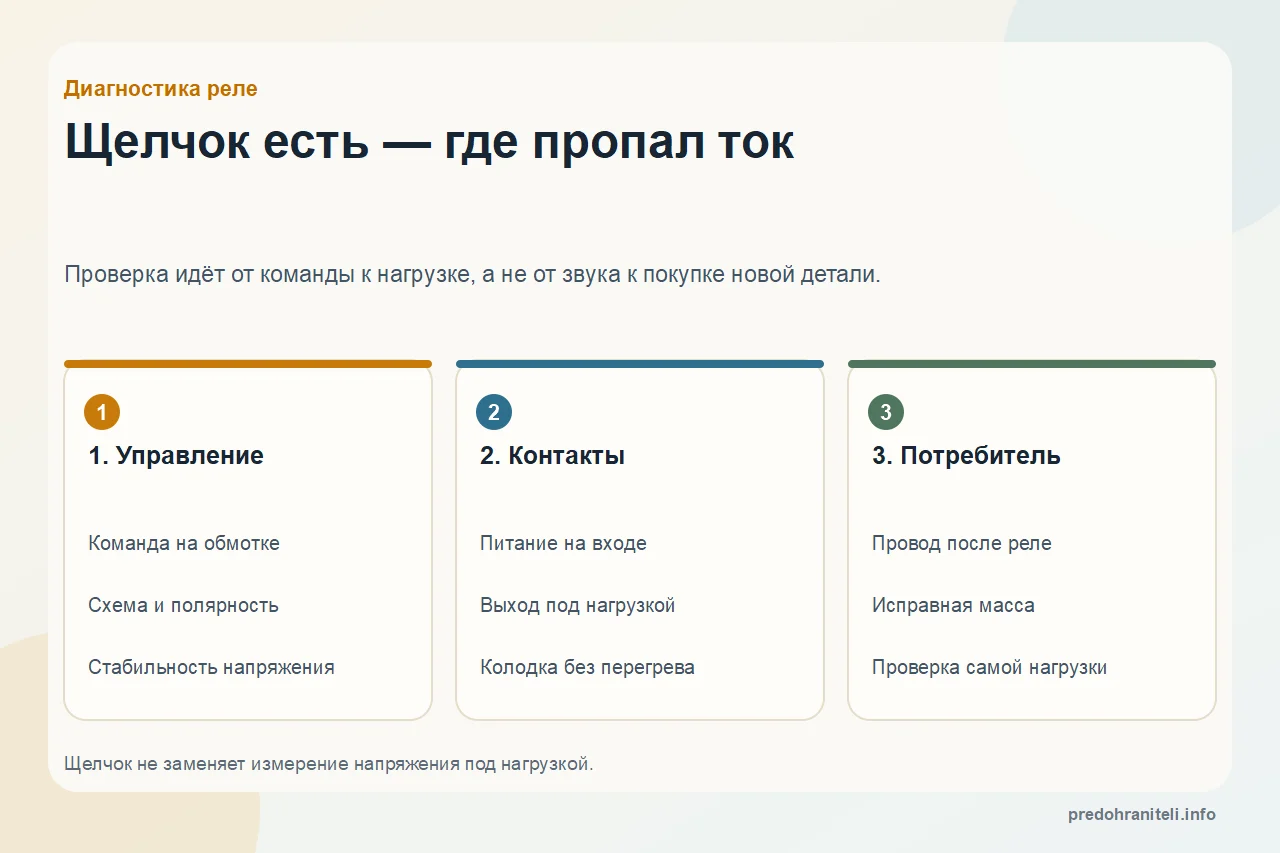Click 'Питание на входе' item

click(563, 544)
